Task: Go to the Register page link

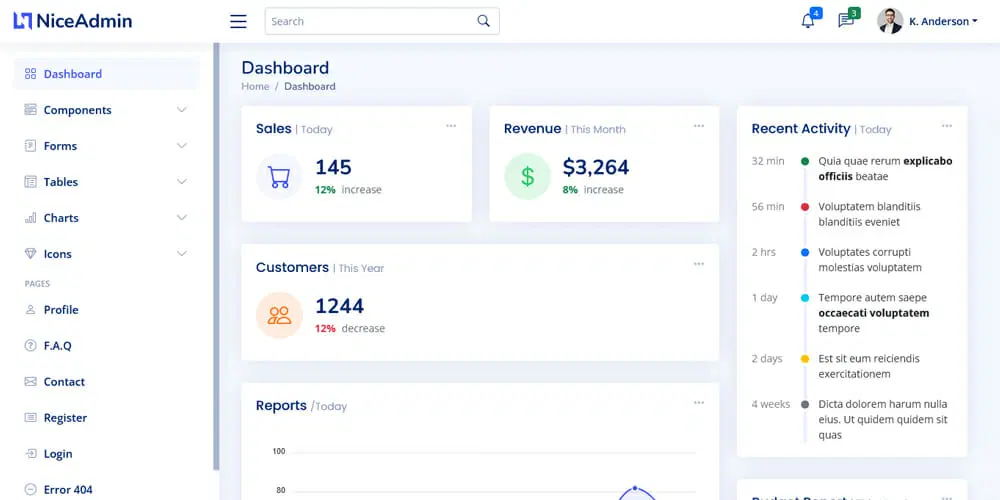Action: pyautogui.click(x=106, y=418)
